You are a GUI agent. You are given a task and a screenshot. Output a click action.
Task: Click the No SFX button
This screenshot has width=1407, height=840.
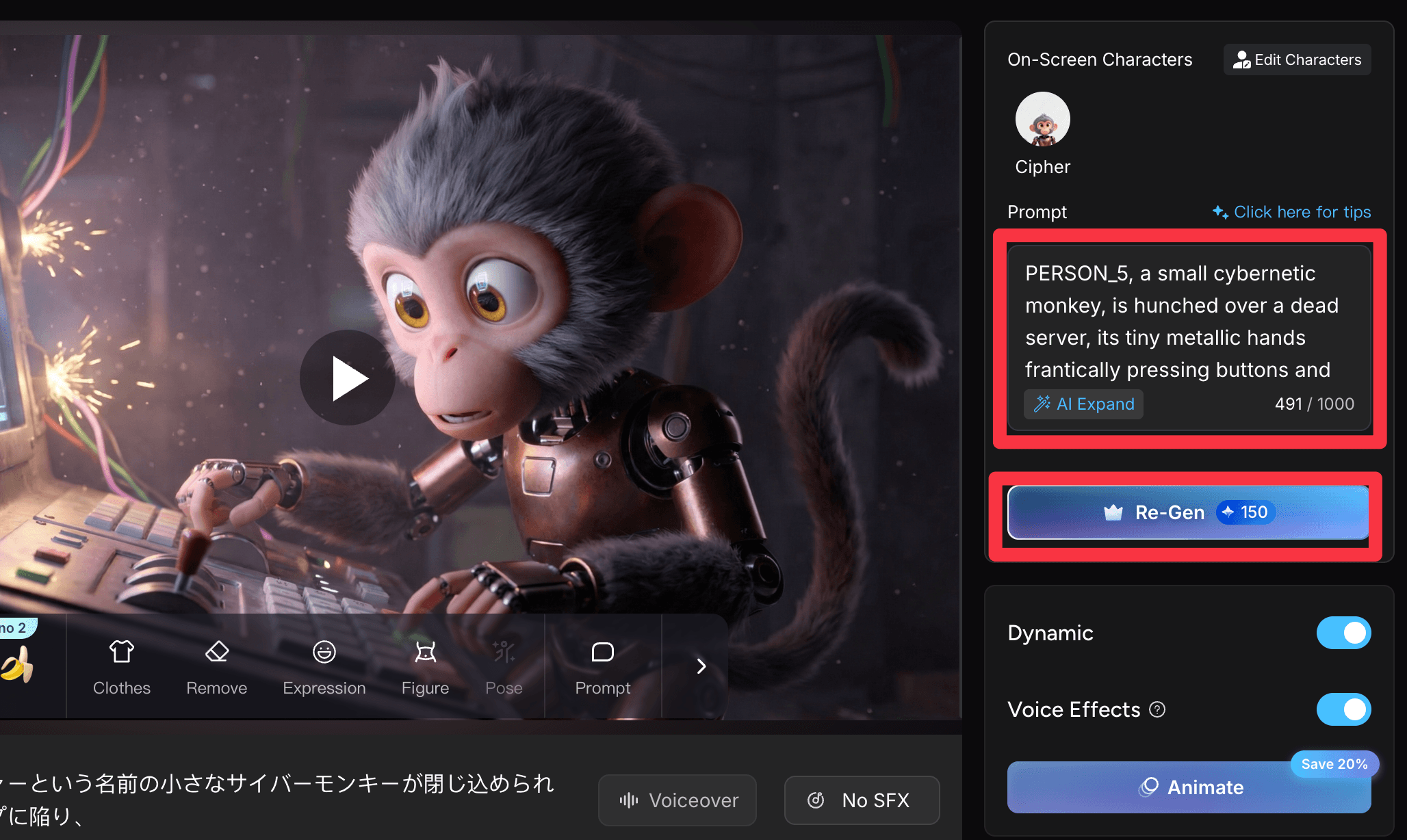coord(862,800)
